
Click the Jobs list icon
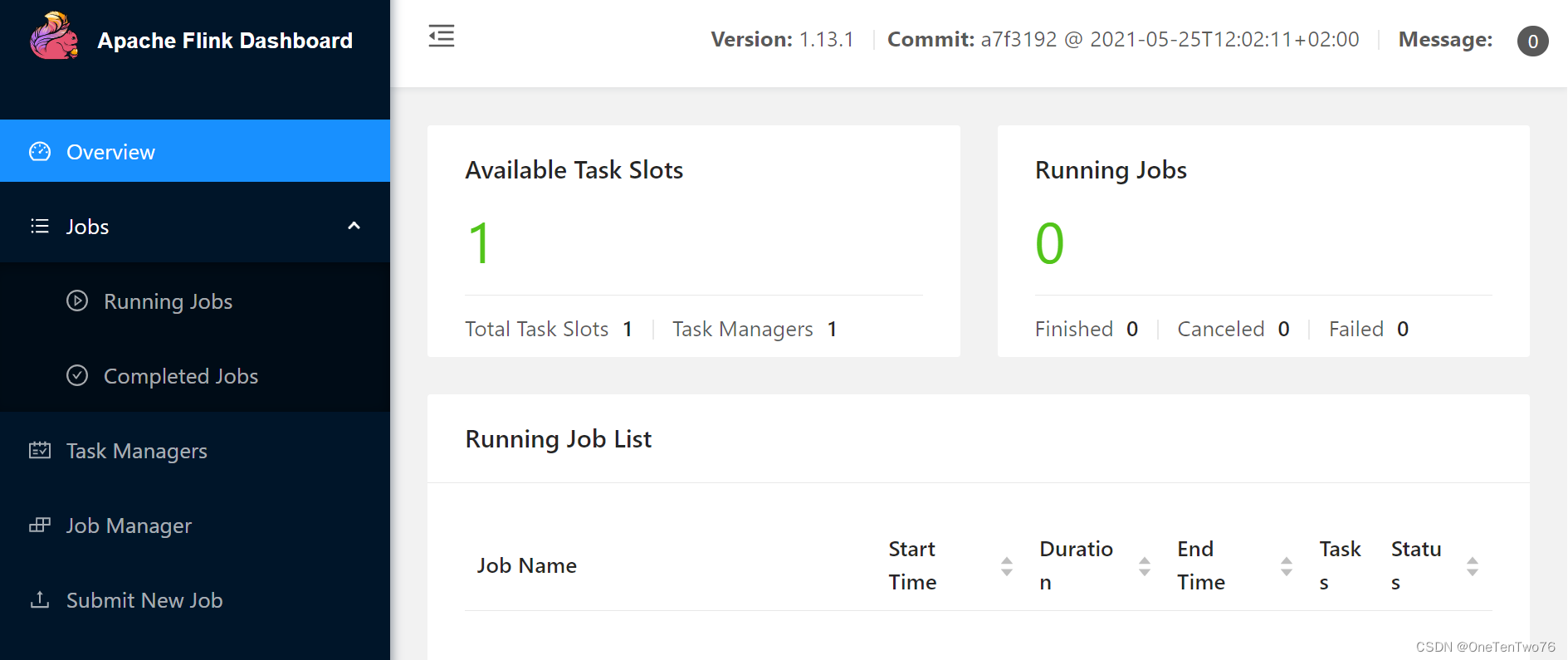pos(40,226)
